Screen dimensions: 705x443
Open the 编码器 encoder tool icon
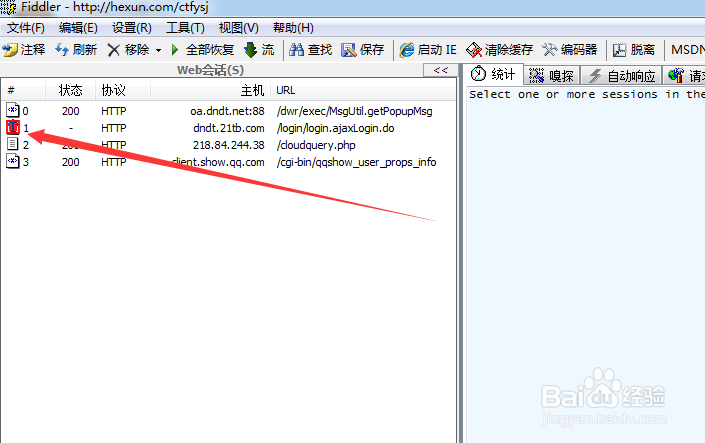coord(549,49)
